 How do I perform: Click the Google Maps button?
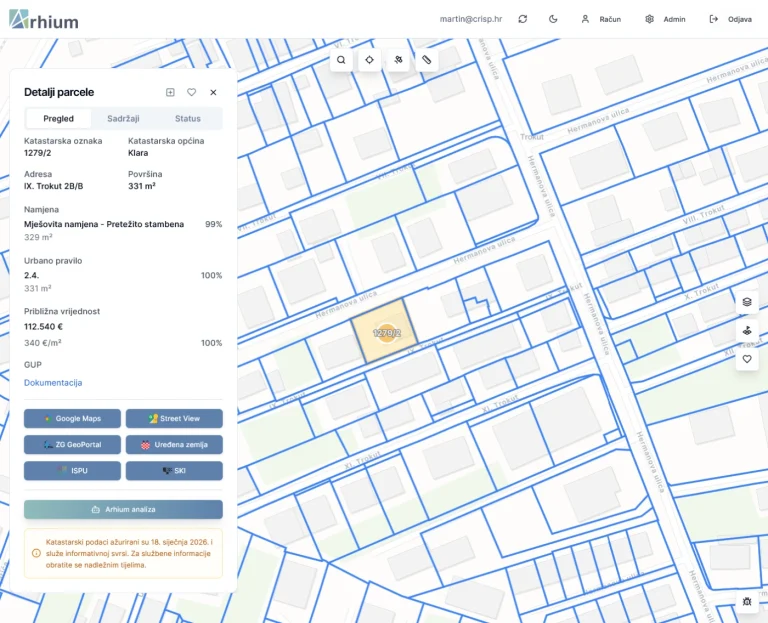click(x=72, y=418)
